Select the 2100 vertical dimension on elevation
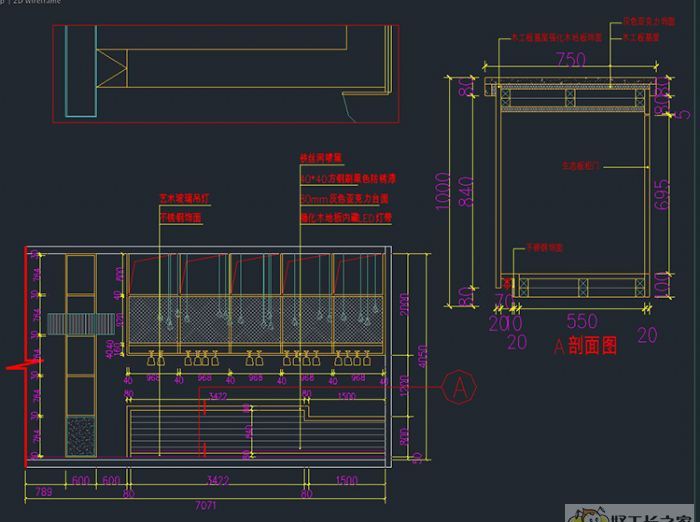700x522 pixels. pyautogui.click(x=403, y=301)
